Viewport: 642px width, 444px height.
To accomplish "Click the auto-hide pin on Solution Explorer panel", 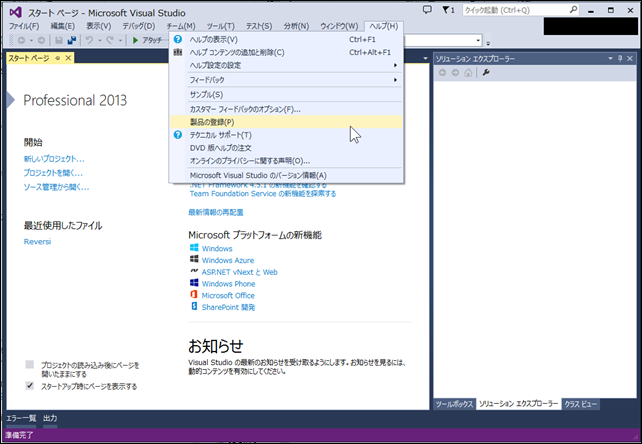I will click(620, 60).
